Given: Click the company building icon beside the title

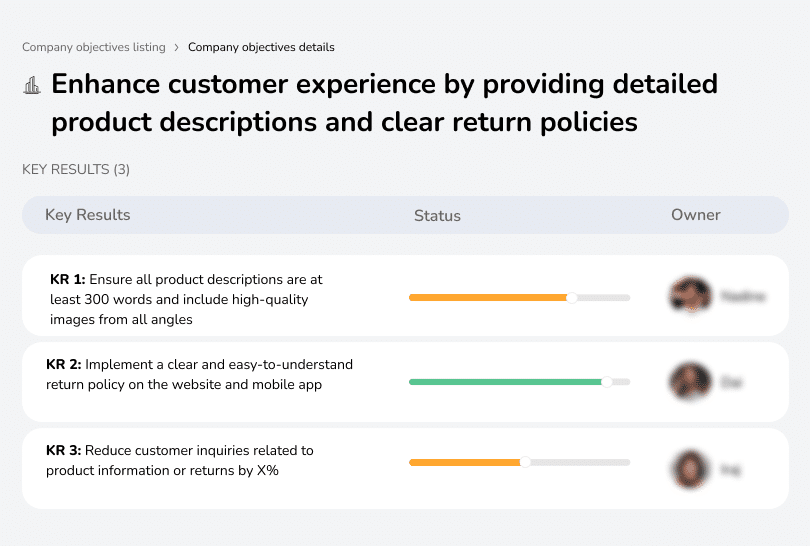Looking at the screenshot, I should [x=32, y=85].
